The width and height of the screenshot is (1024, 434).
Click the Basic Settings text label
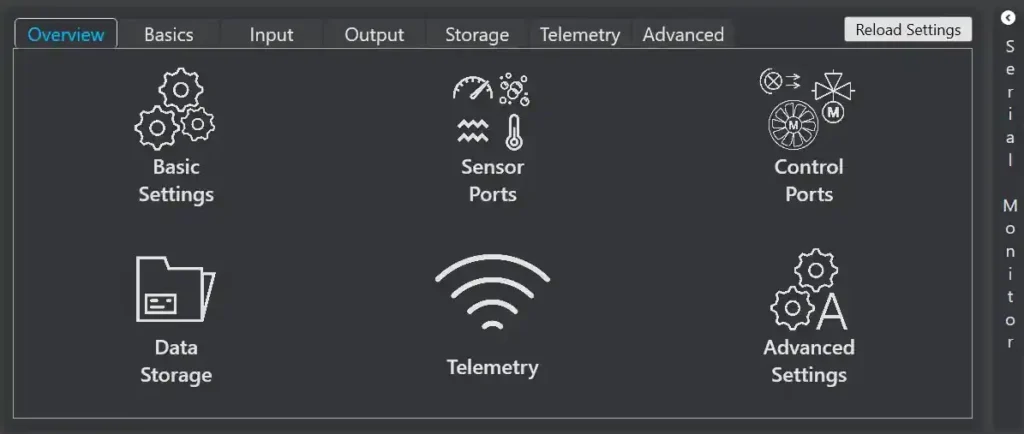point(176,180)
